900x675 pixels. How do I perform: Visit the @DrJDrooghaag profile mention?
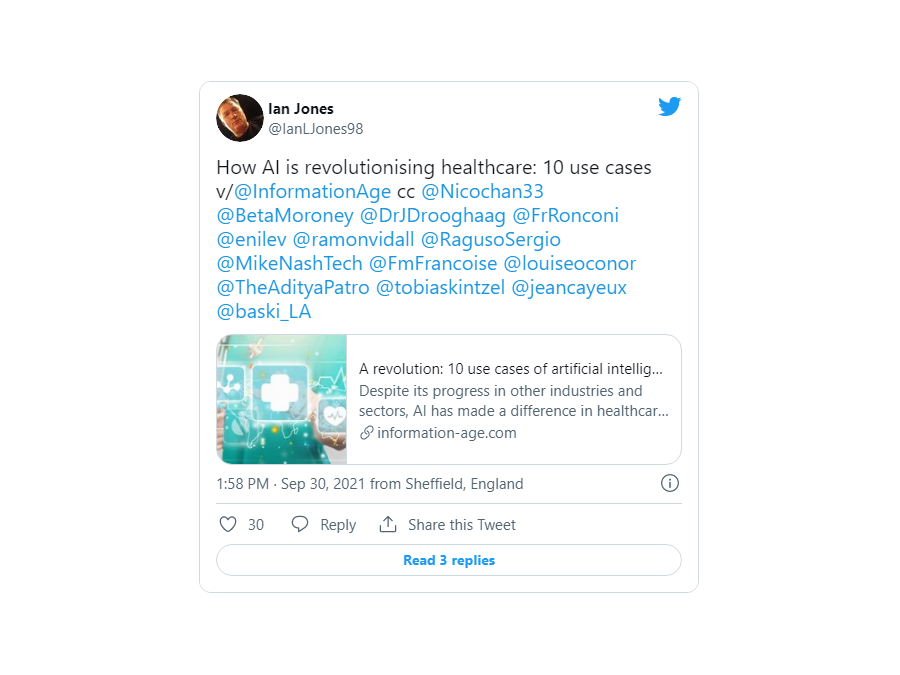[432, 215]
